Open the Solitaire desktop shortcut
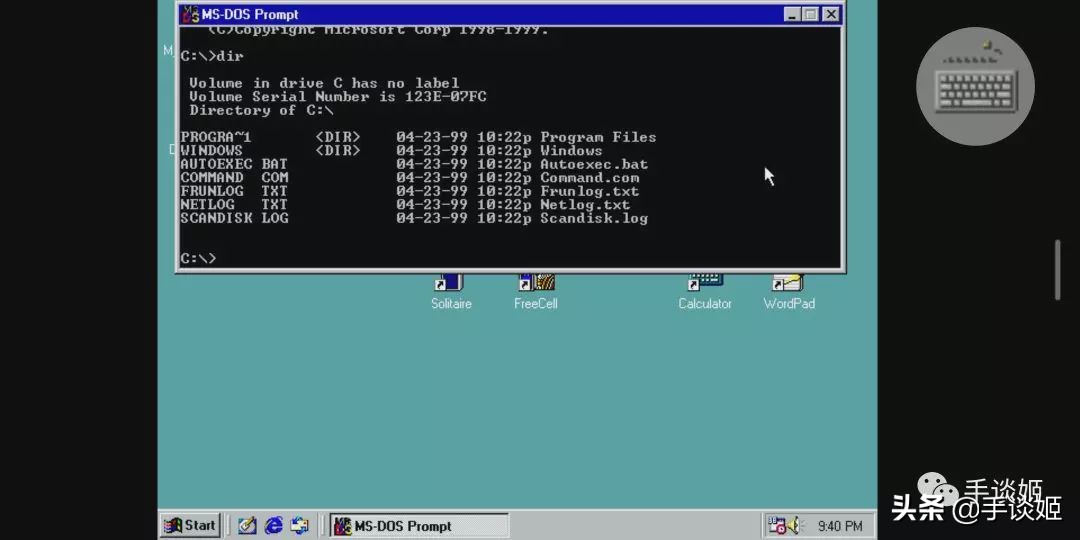The height and width of the screenshot is (540, 1080). coord(451,293)
